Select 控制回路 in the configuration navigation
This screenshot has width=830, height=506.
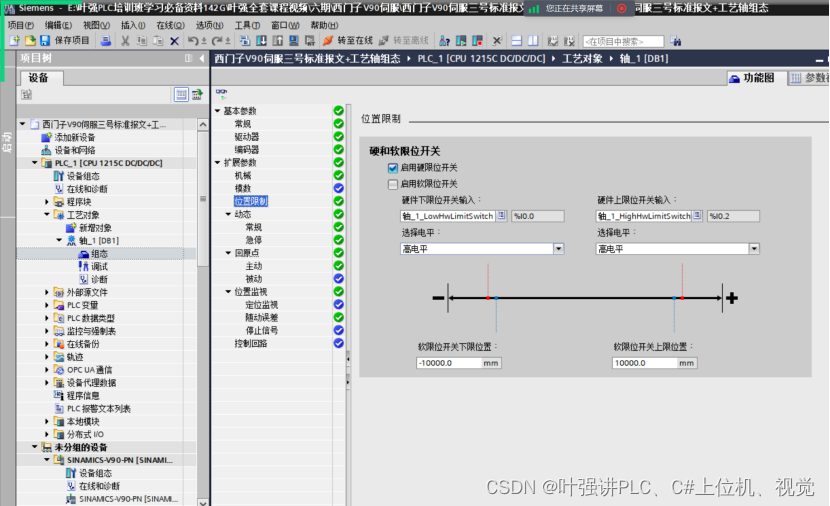(x=251, y=343)
